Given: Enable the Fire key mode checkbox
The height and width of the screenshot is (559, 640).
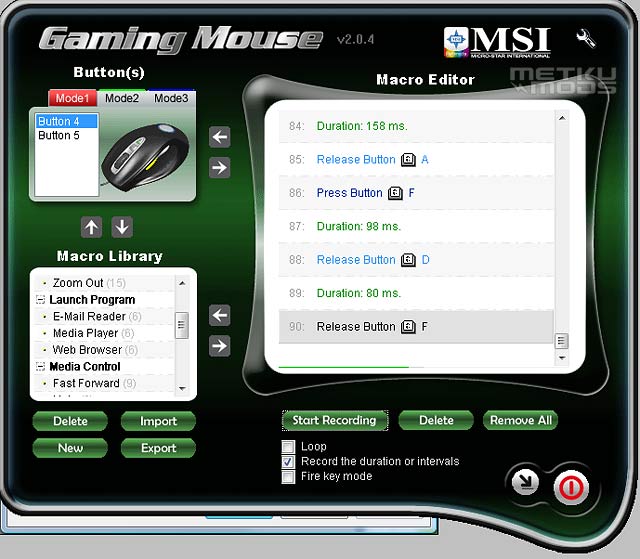Looking at the screenshot, I should (x=288, y=477).
